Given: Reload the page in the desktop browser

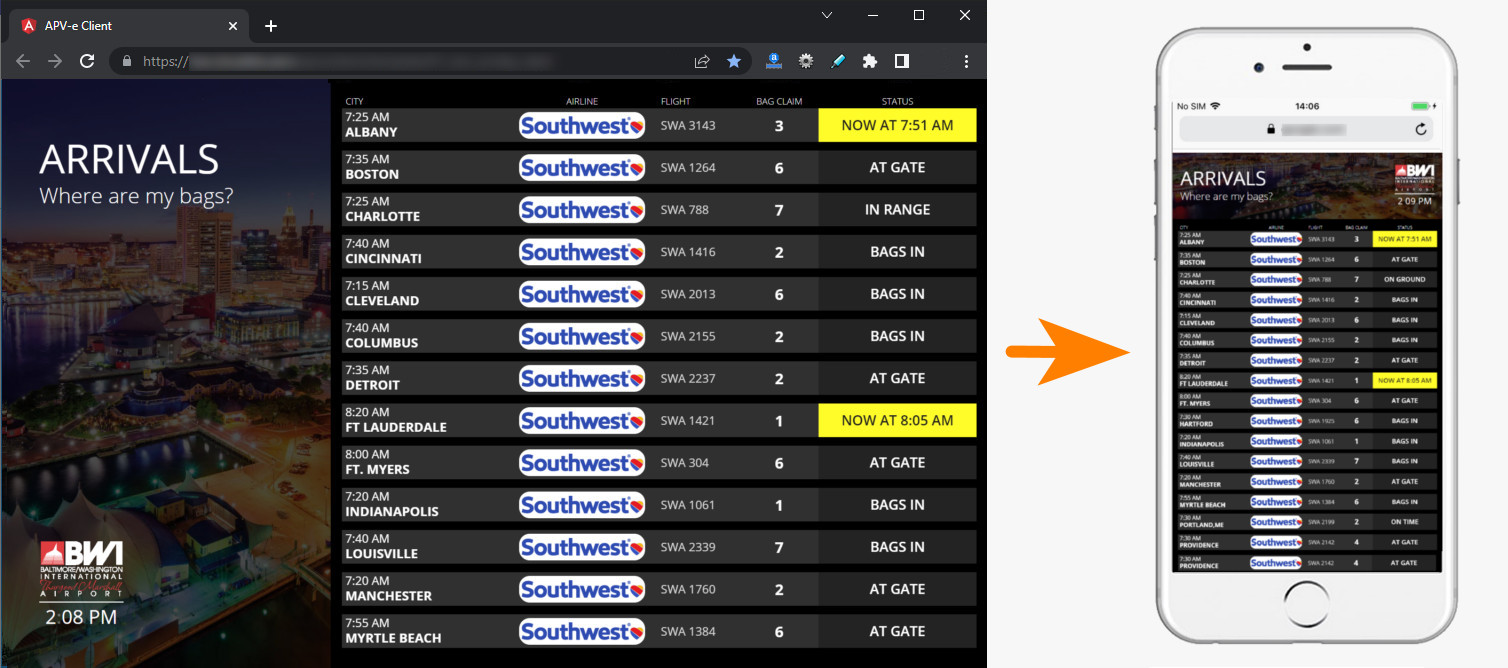Looking at the screenshot, I should click(87, 61).
